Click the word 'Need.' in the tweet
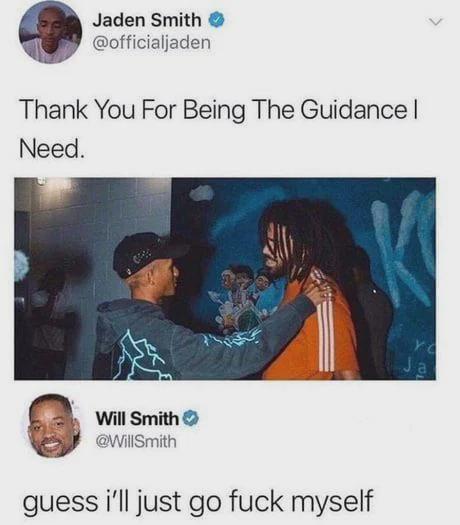460x525 pixels. coord(51,148)
